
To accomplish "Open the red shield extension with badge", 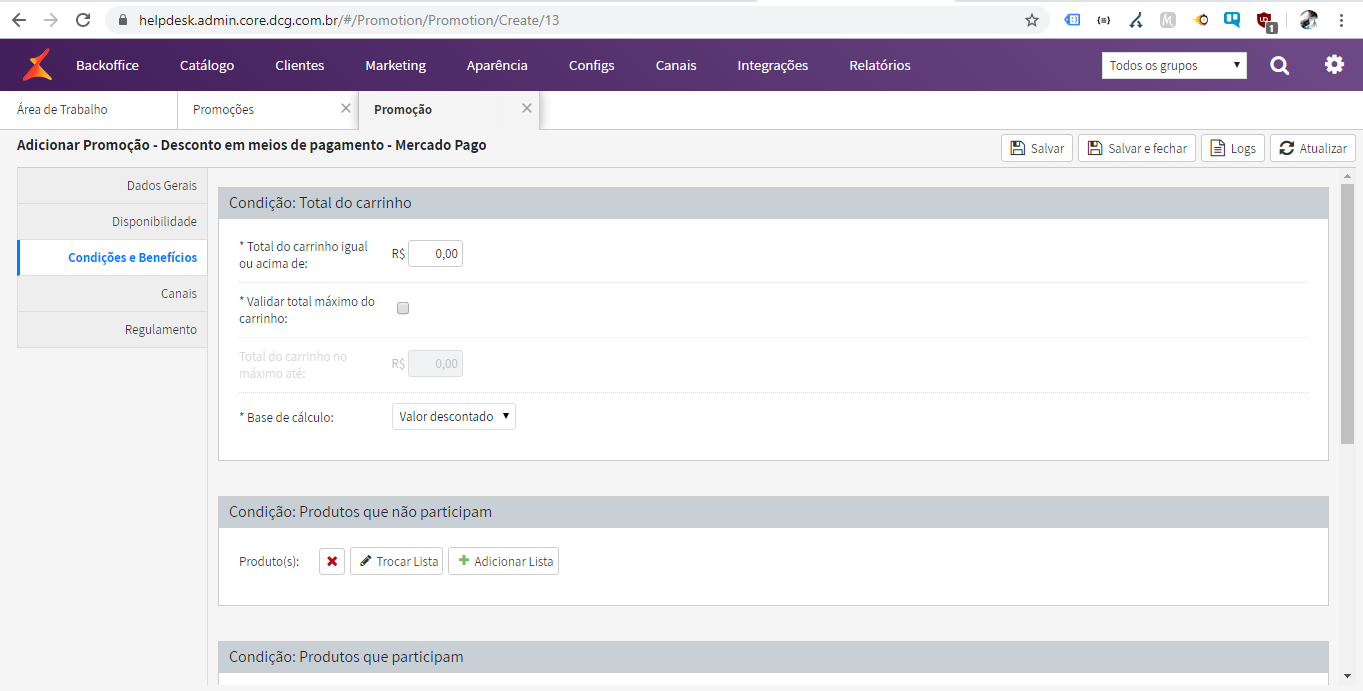I will click(x=1265, y=21).
